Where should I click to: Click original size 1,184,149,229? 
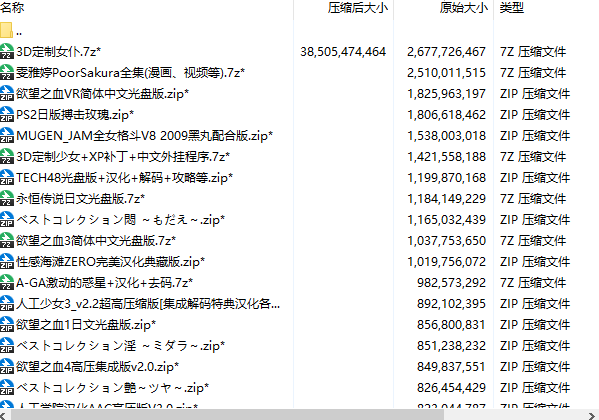click(x=446, y=199)
